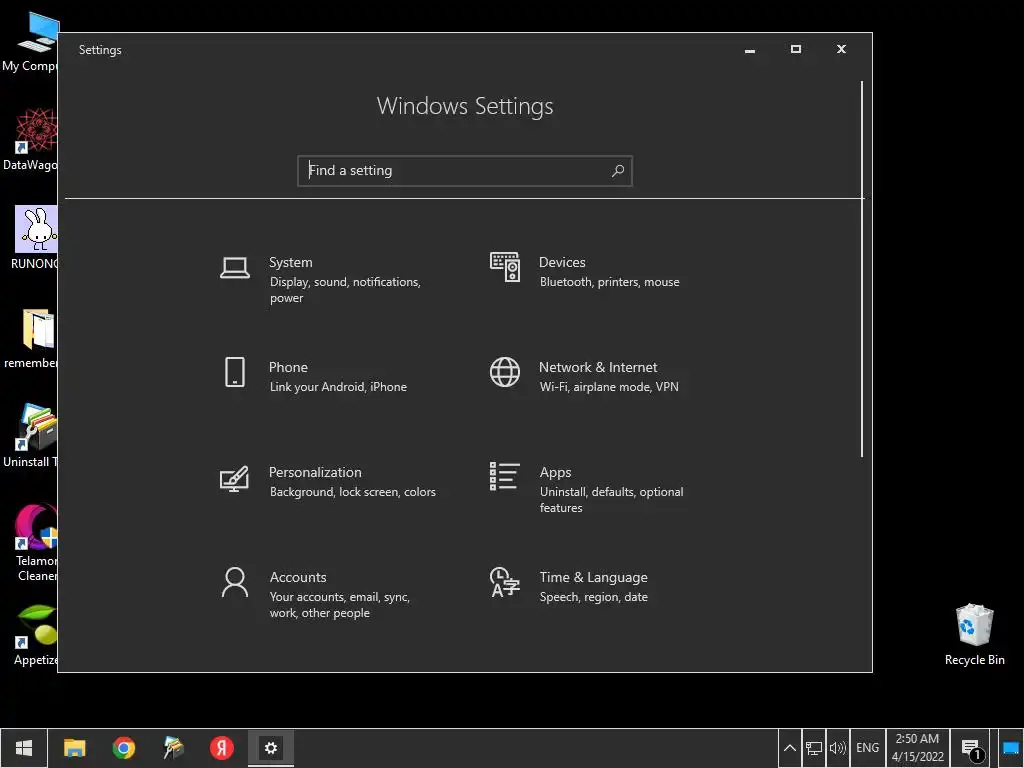1024x768 pixels.
Task: Open the Accounts category title
Action: [298, 577]
